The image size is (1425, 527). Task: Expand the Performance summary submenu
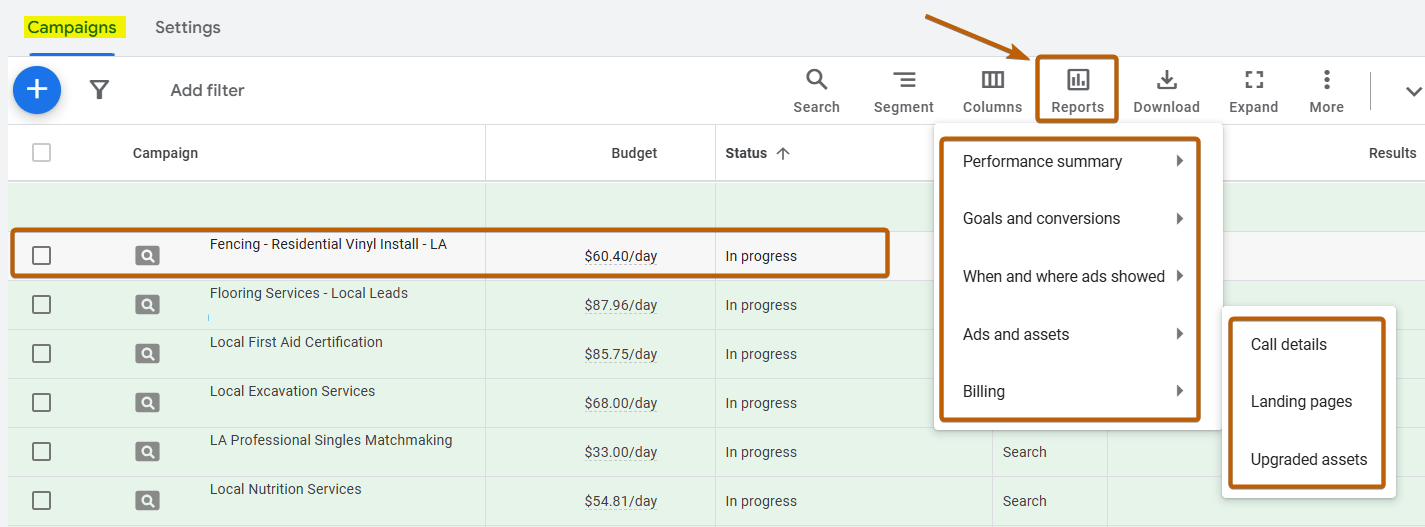click(x=1070, y=162)
